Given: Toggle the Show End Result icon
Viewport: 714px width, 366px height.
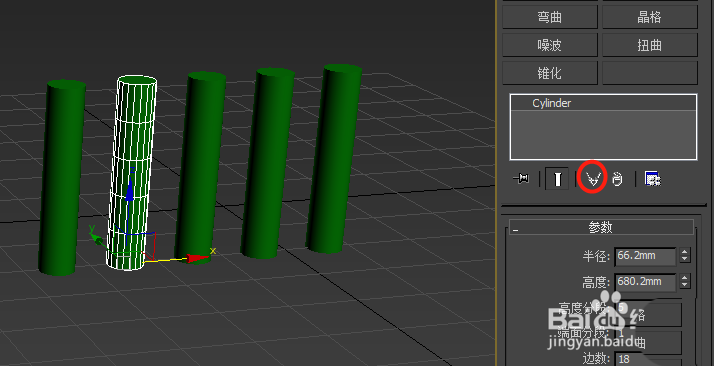Looking at the screenshot, I should 557,178.
